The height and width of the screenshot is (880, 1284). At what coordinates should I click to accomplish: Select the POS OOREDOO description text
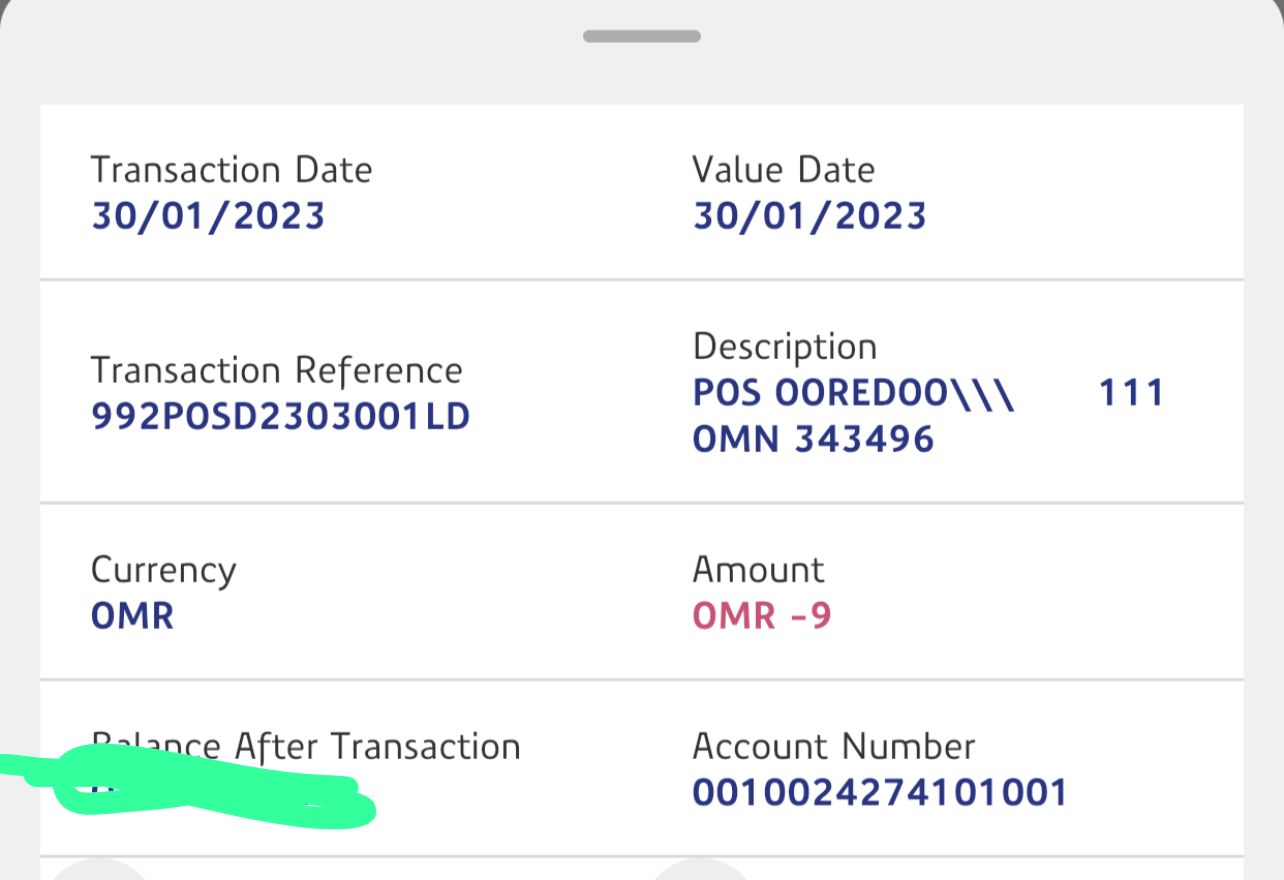(853, 394)
